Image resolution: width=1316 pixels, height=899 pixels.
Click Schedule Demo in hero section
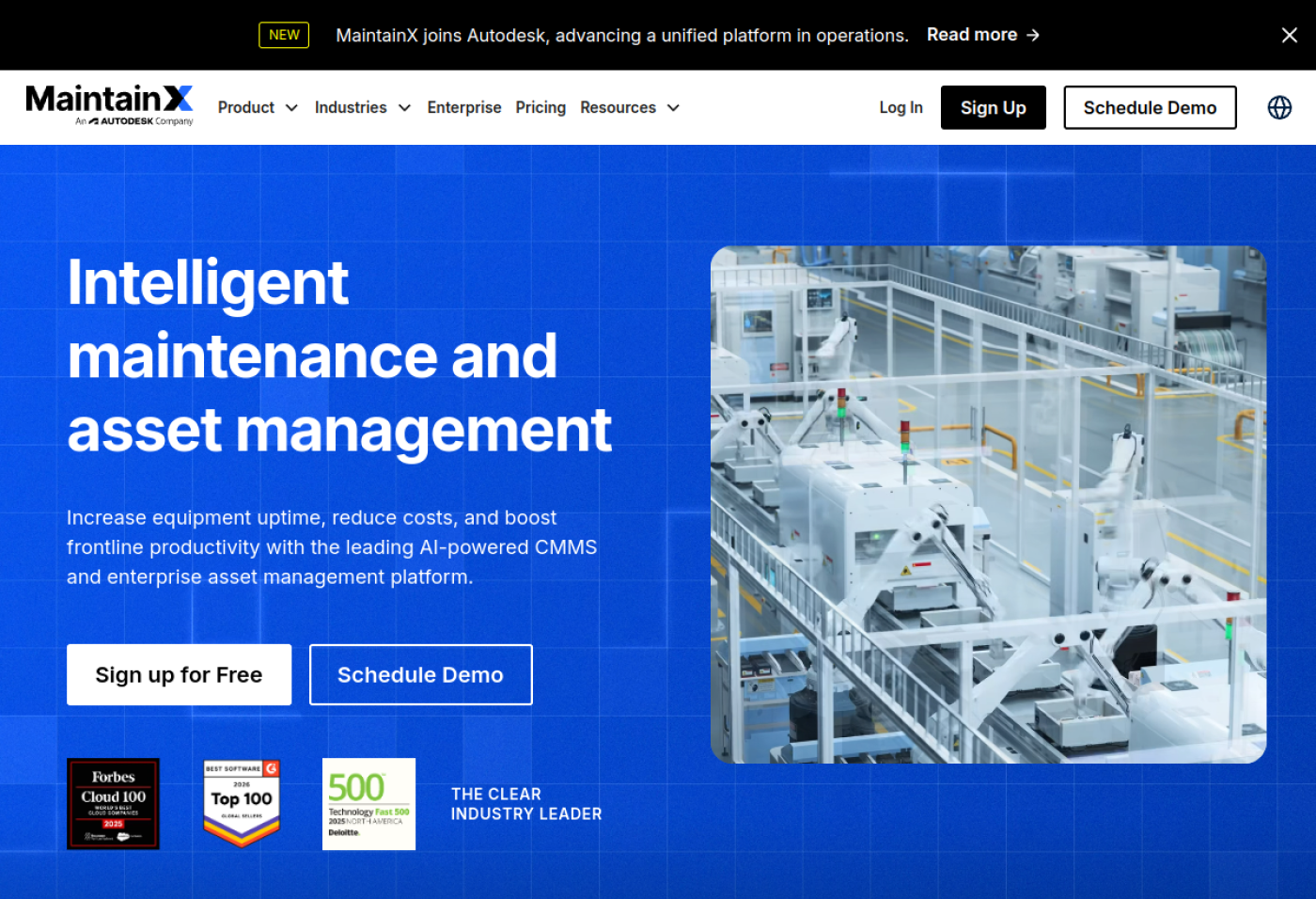(420, 674)
